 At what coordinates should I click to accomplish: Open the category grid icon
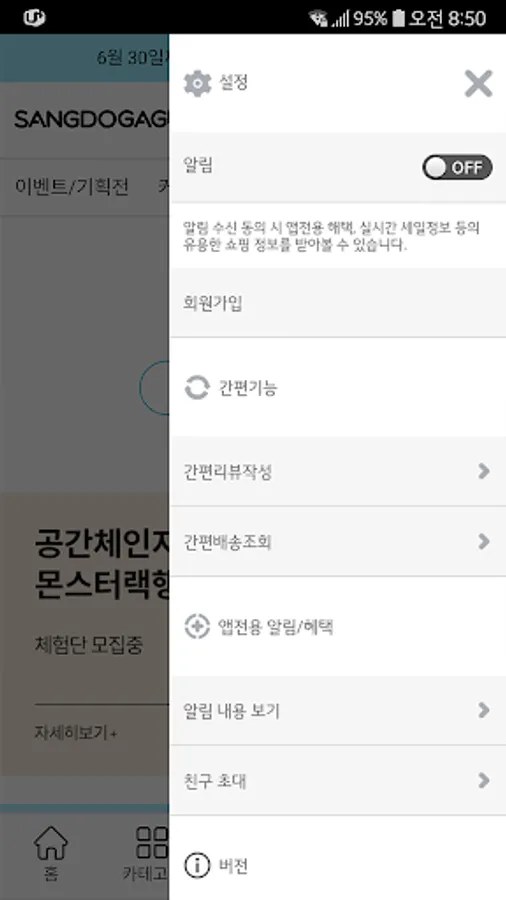pyautogui.click(x=152, y=842)
